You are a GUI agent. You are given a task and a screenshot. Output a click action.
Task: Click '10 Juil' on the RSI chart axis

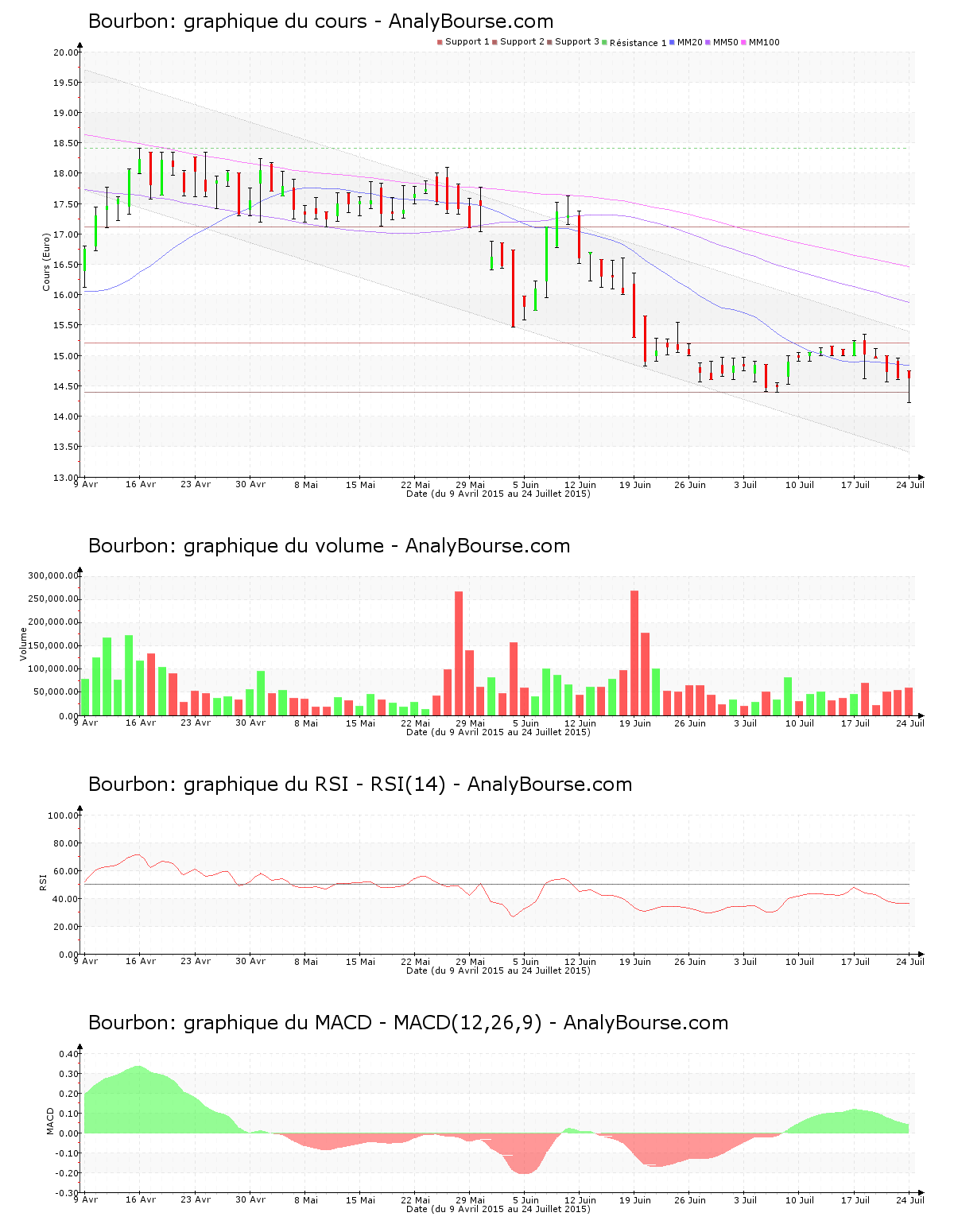[800, 962]
